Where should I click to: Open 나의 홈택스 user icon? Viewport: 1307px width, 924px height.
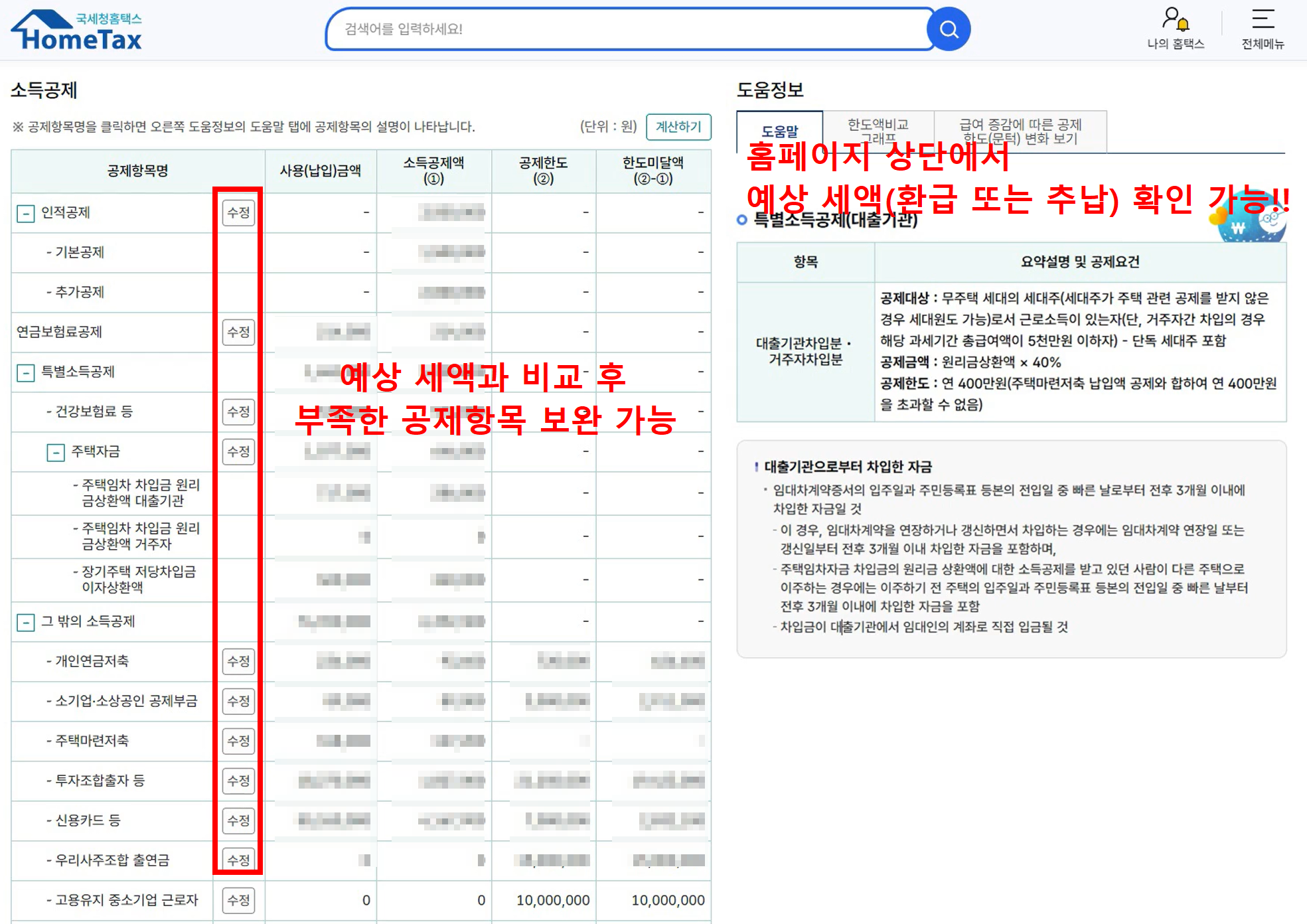[x=1176, y=20]
